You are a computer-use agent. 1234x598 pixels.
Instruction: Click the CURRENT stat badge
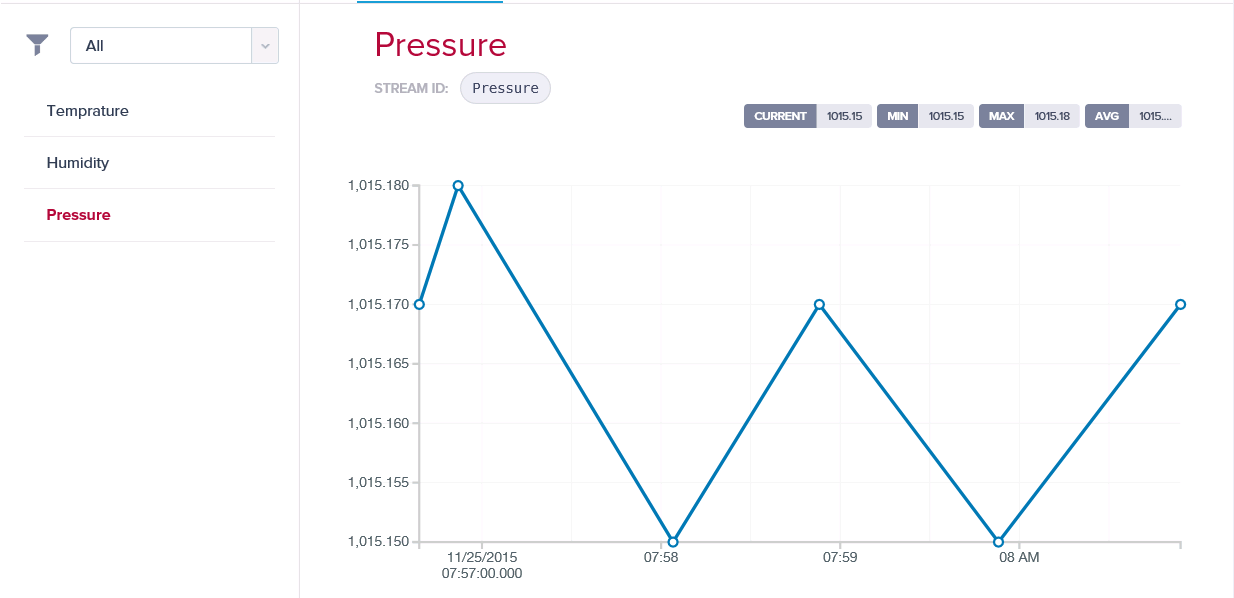780,116
